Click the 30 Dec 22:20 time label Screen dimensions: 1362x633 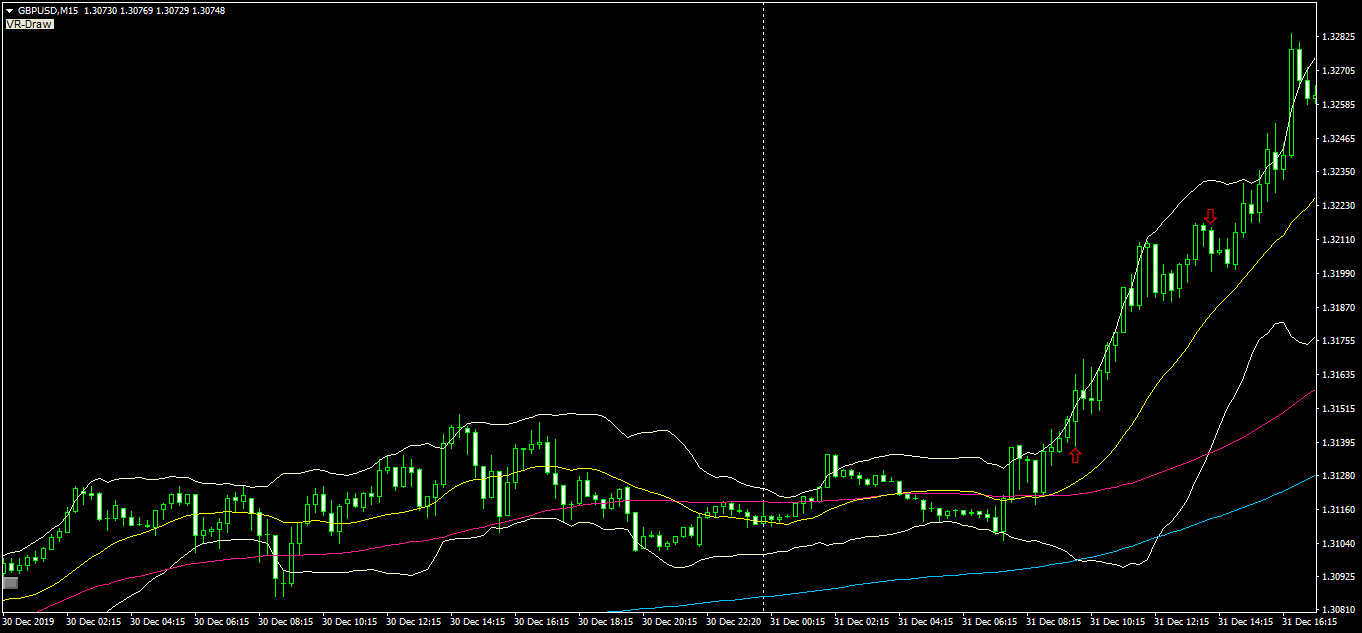(733, 622)
